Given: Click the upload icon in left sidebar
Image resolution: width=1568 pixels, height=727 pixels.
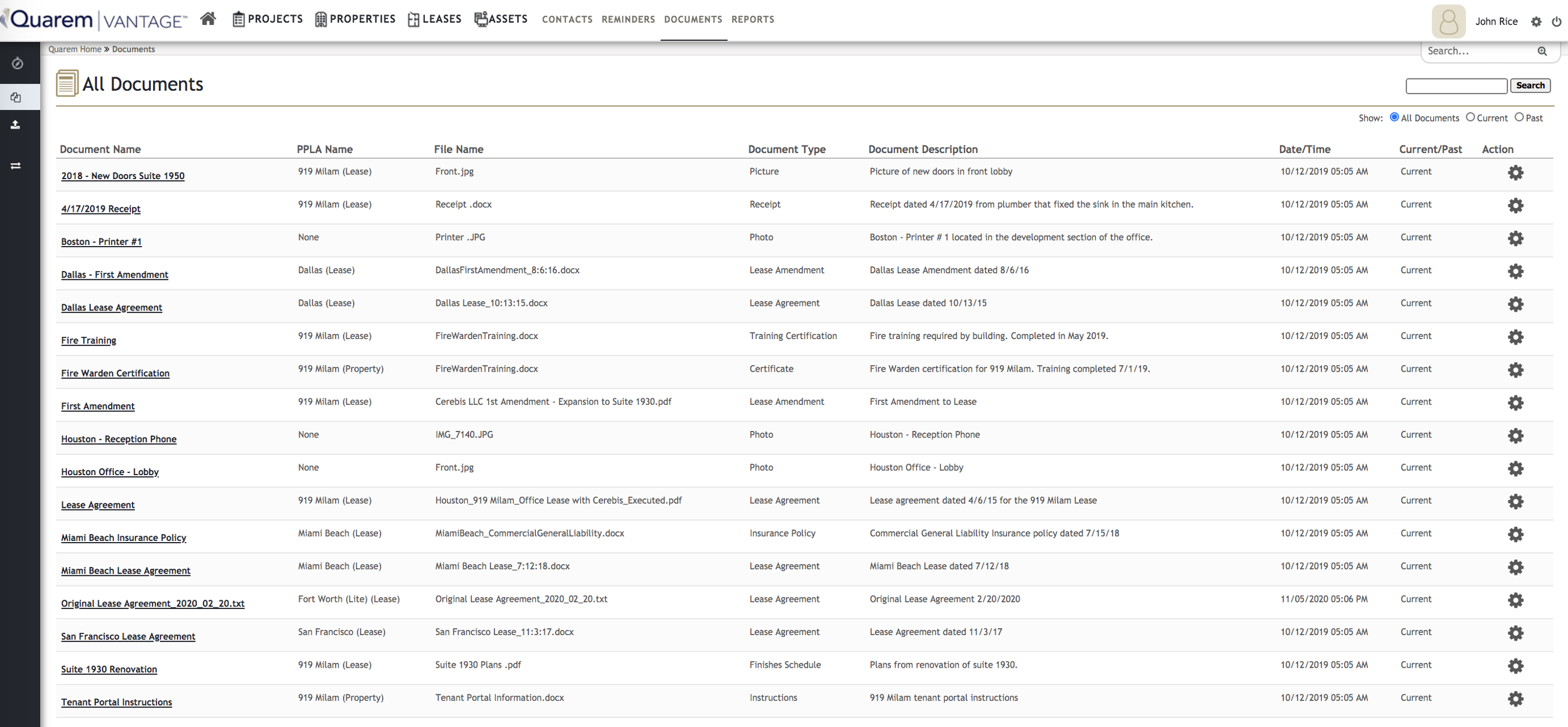Looking at the screenshot, I should coord(16,124).
